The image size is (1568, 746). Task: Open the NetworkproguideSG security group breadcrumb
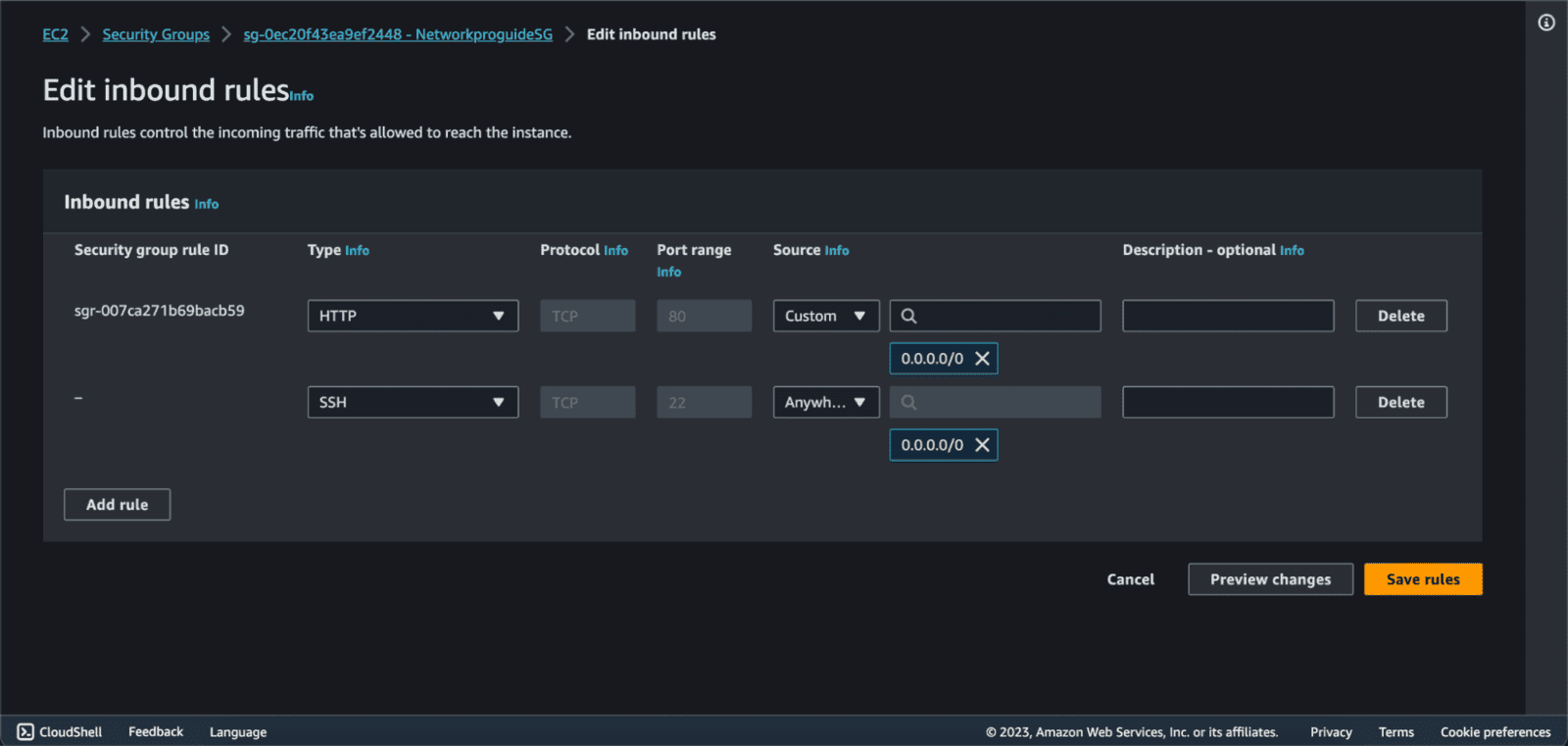(398, 34)
